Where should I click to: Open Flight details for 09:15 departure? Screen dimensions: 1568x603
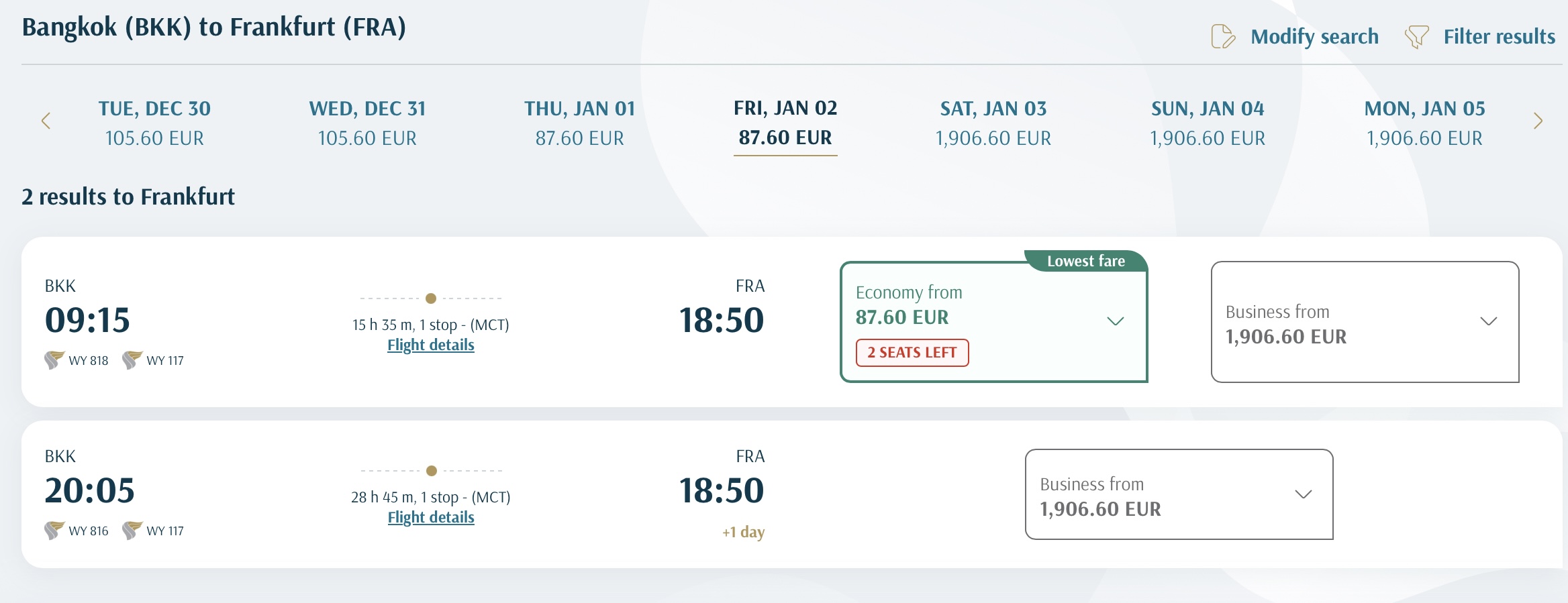(x=431, y=345)
